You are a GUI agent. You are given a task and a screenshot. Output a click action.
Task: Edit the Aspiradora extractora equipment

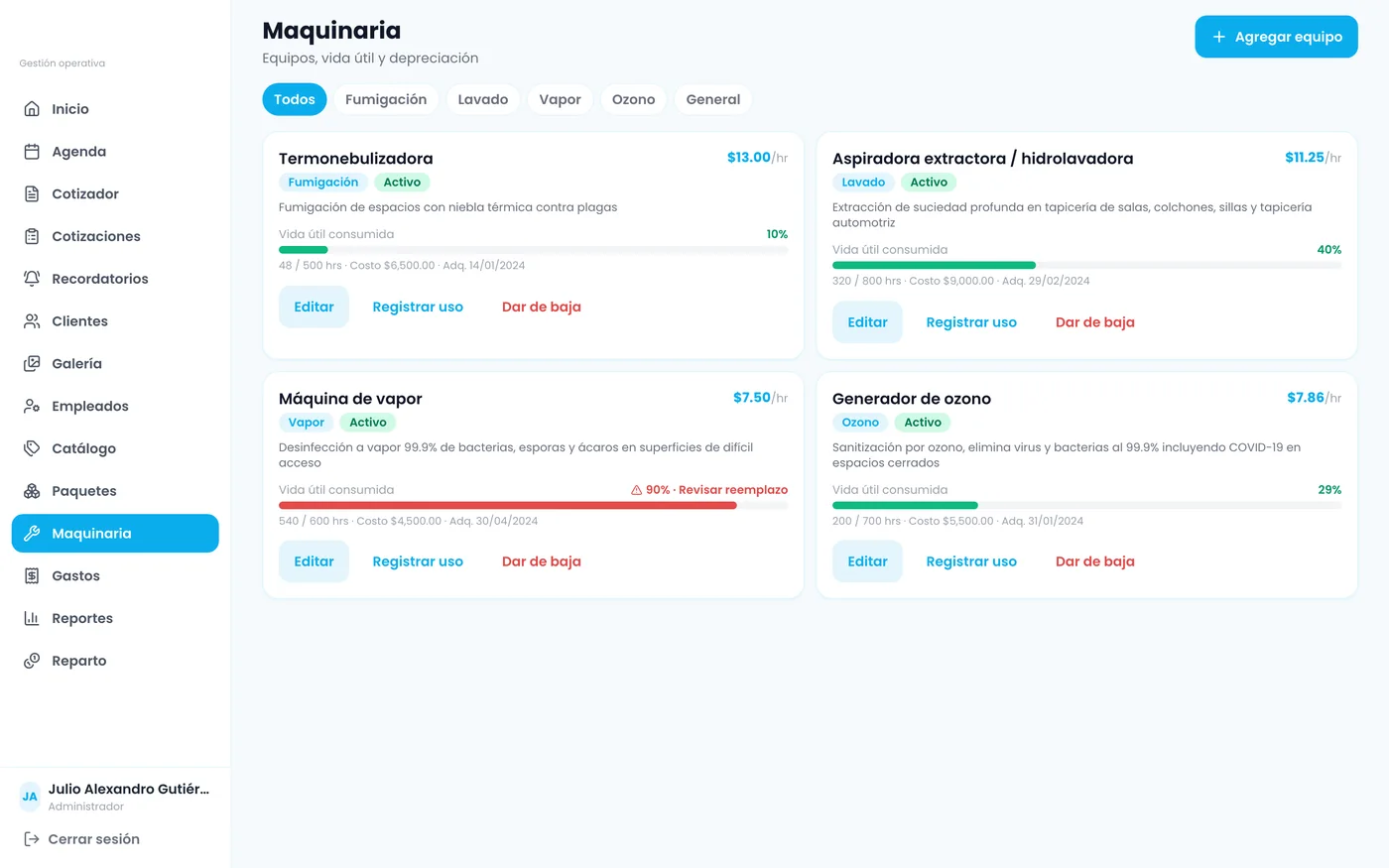(867, 322)
